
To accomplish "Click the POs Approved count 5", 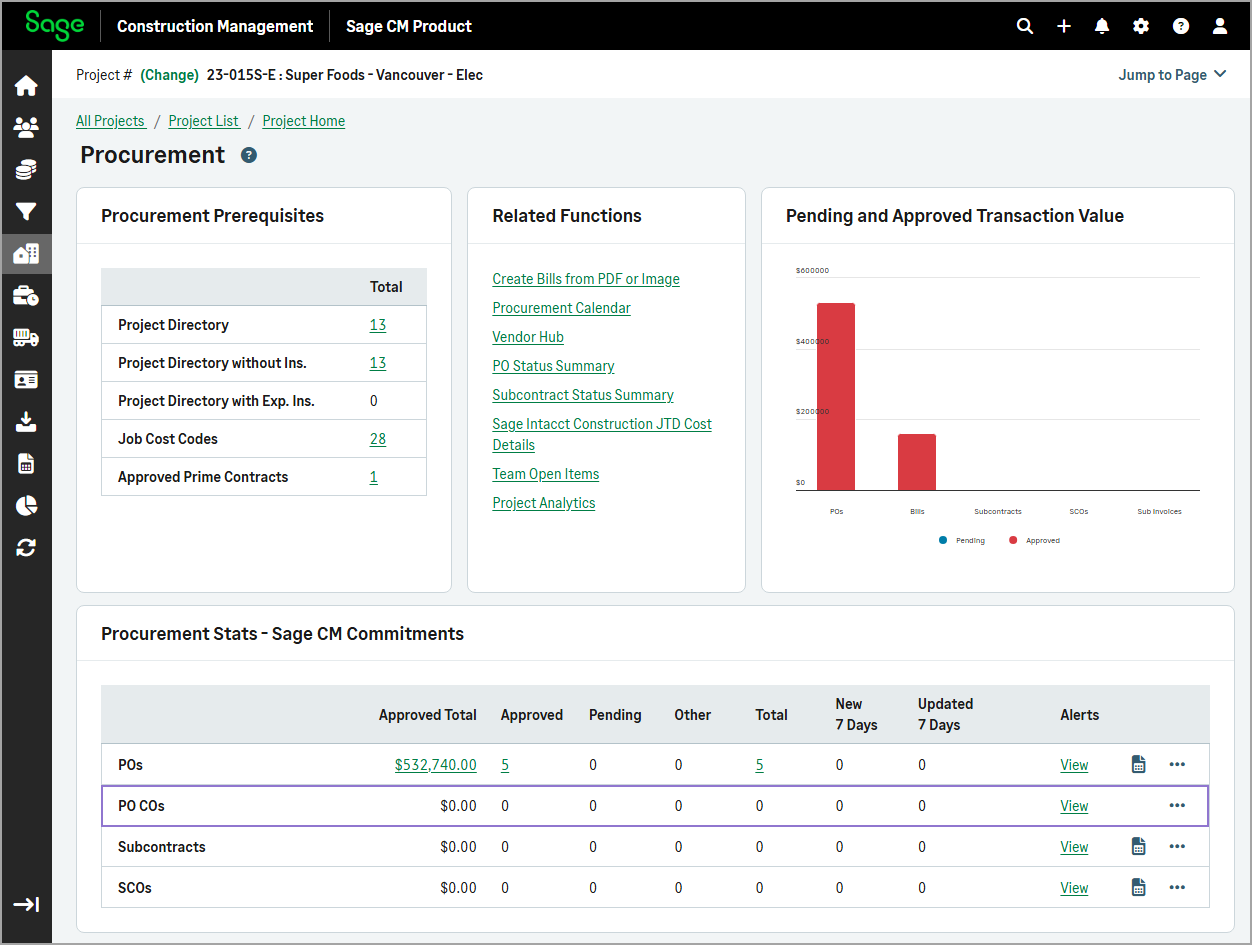I will click(505, 765).
